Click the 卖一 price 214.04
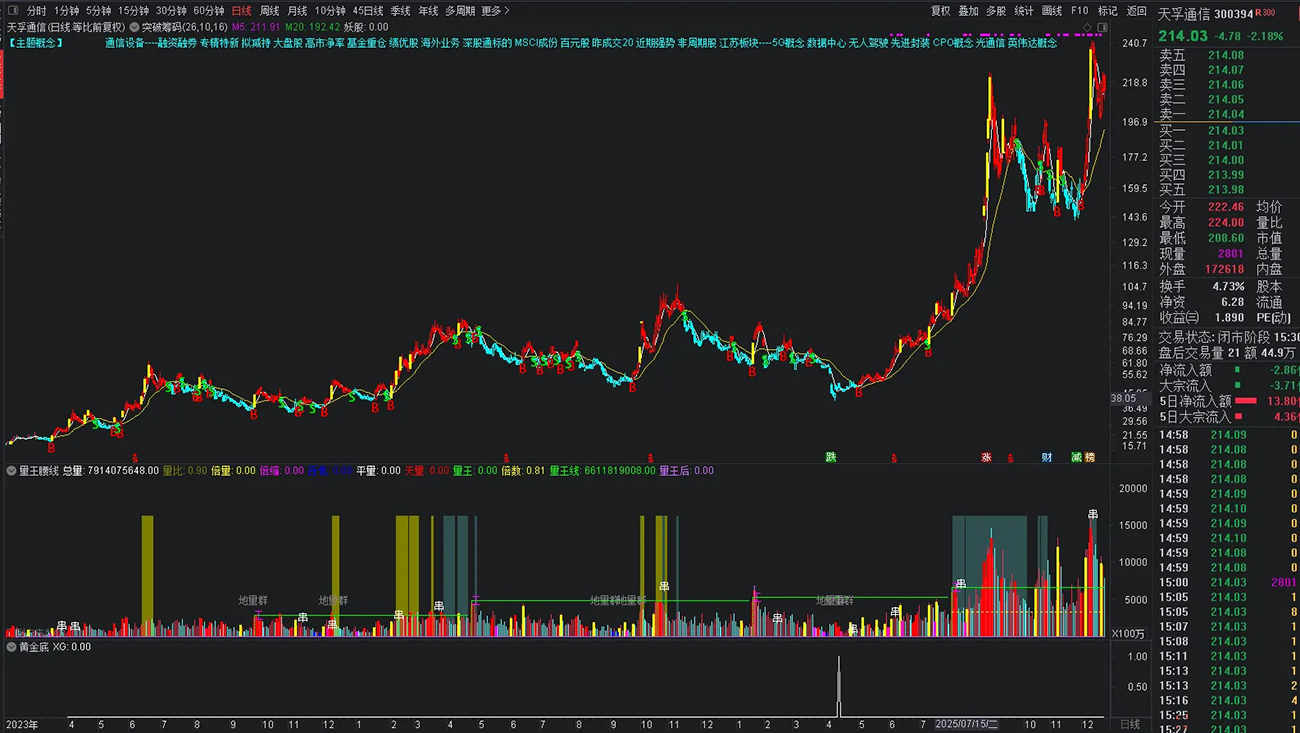 coord(1226,114)
